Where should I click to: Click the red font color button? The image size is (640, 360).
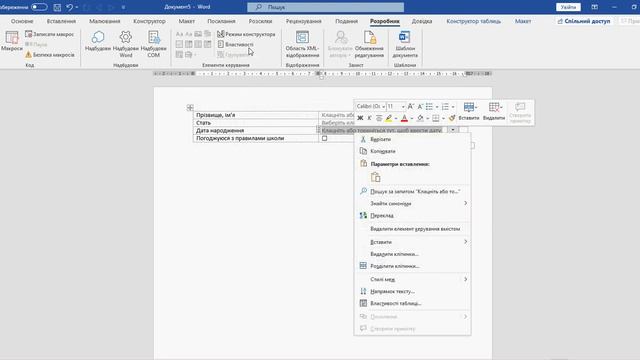(x=404, y=118)
